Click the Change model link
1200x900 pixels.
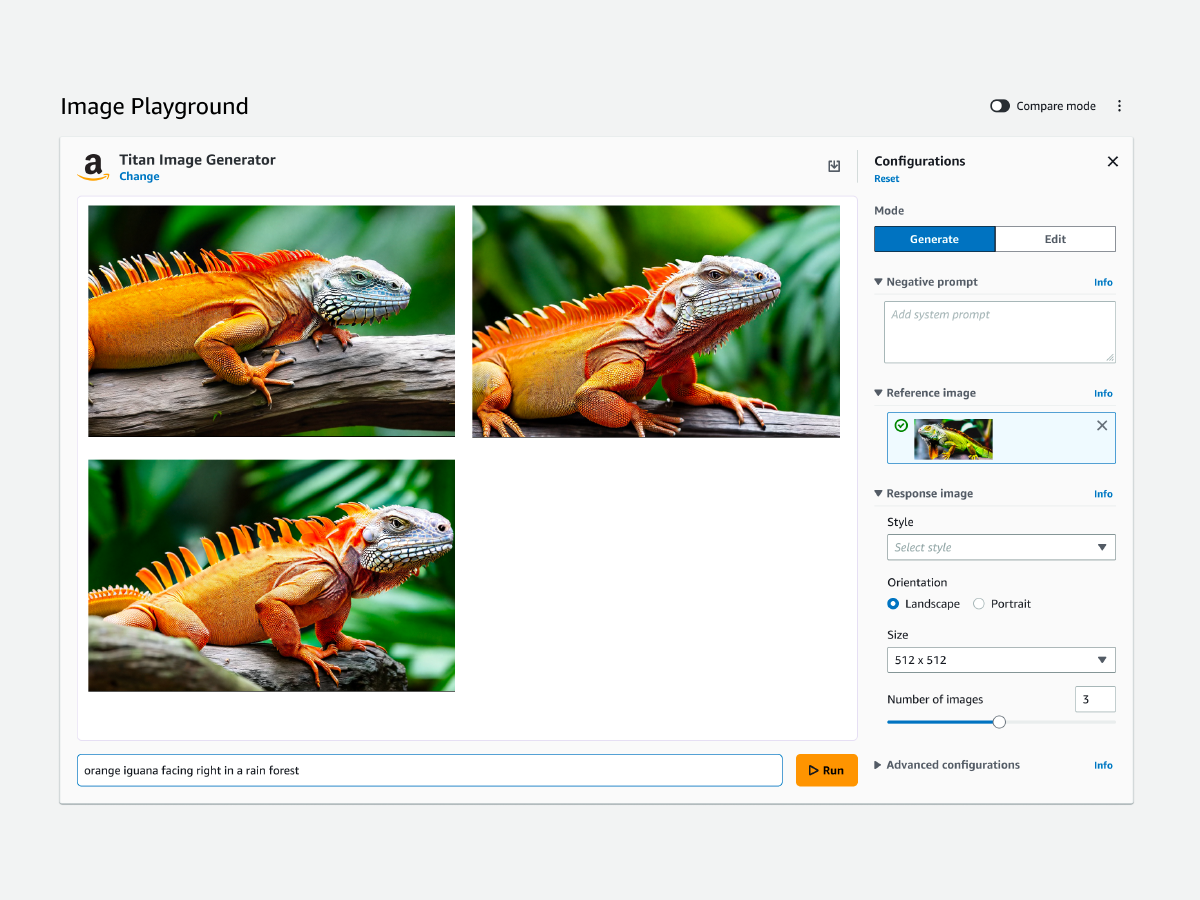[139, 177]
